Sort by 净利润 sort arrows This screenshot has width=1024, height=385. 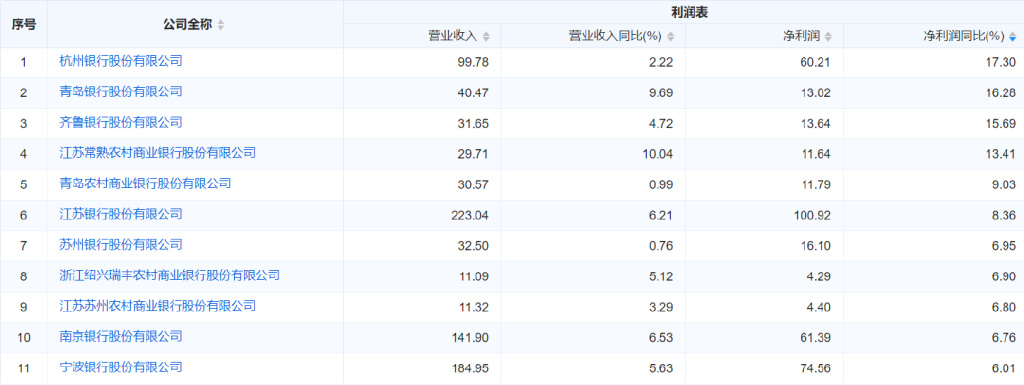(x=828, y=37)
